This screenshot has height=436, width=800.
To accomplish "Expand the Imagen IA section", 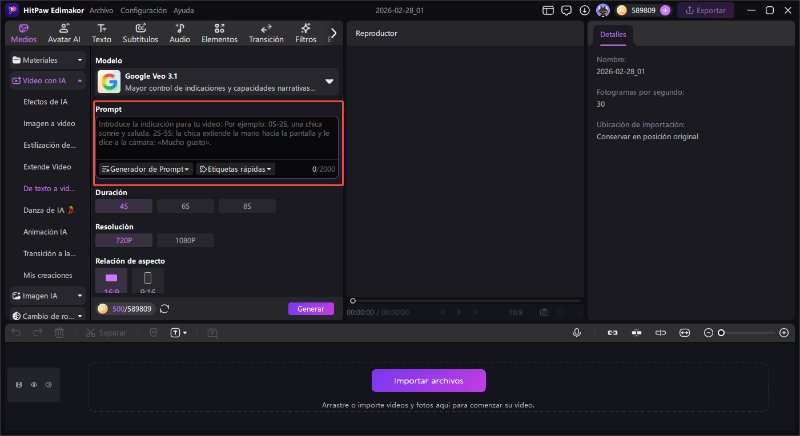I will click(47, 296).
